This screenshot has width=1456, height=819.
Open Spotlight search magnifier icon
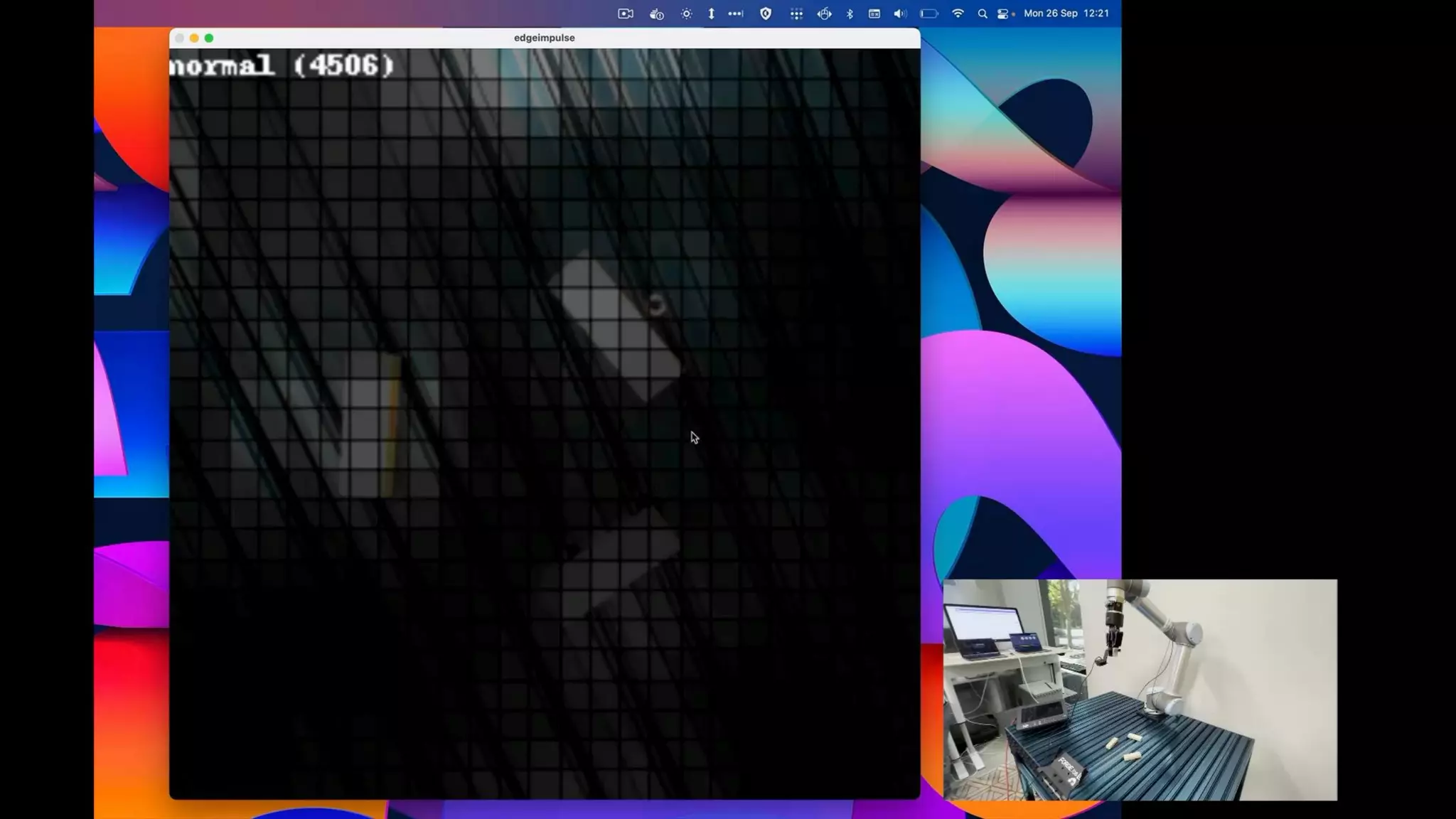click(x=983, y=14)
